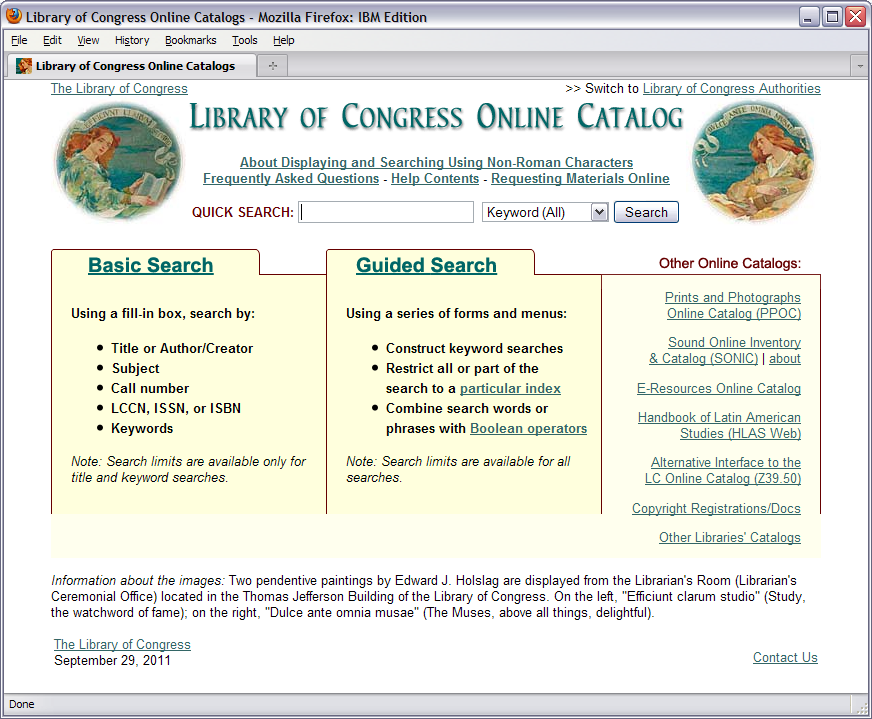
Task: Open Other Libraries' Catalogs link
Action: [730, 537]
